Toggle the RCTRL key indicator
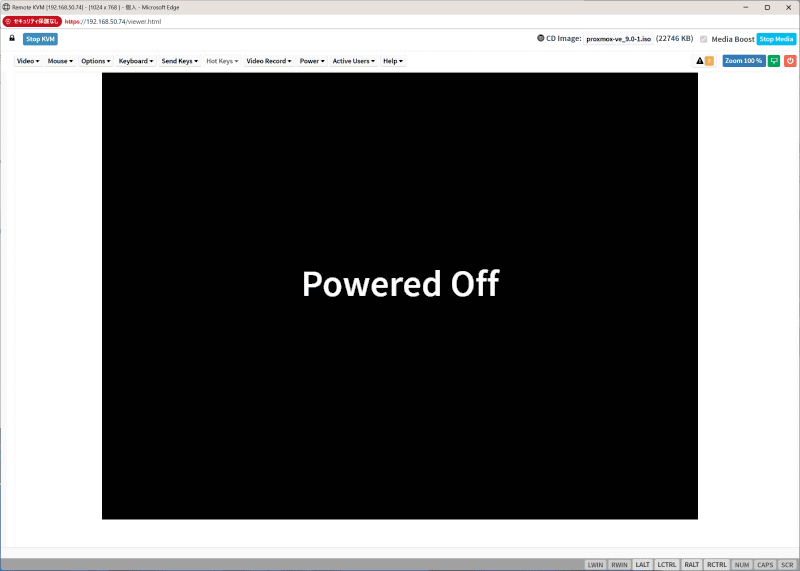This screenshot has width=800, height=571. (x=716, y=565)
